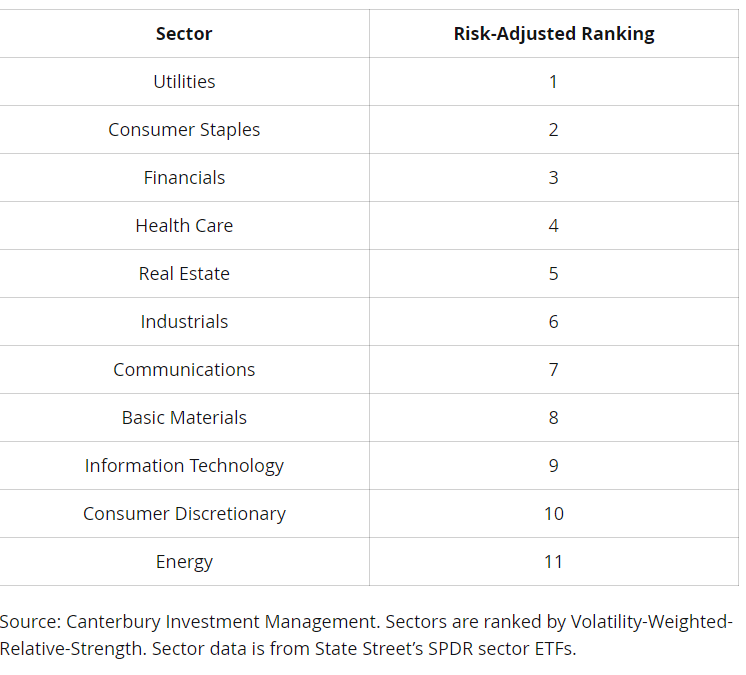Select the Real Estate cell

point(184,274)
